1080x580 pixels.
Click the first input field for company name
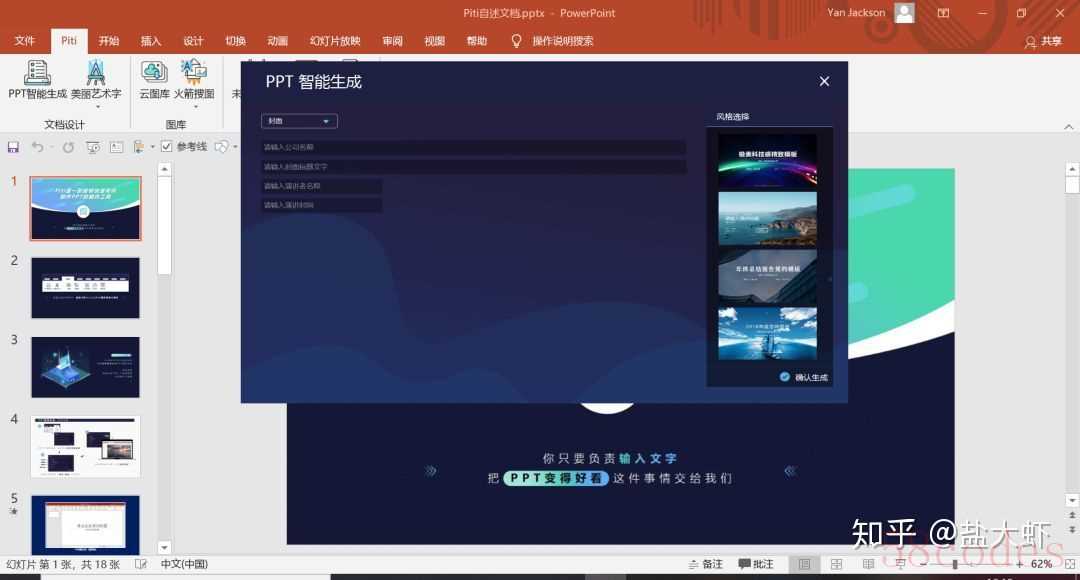pyautogui.click(x=473, y=147)
